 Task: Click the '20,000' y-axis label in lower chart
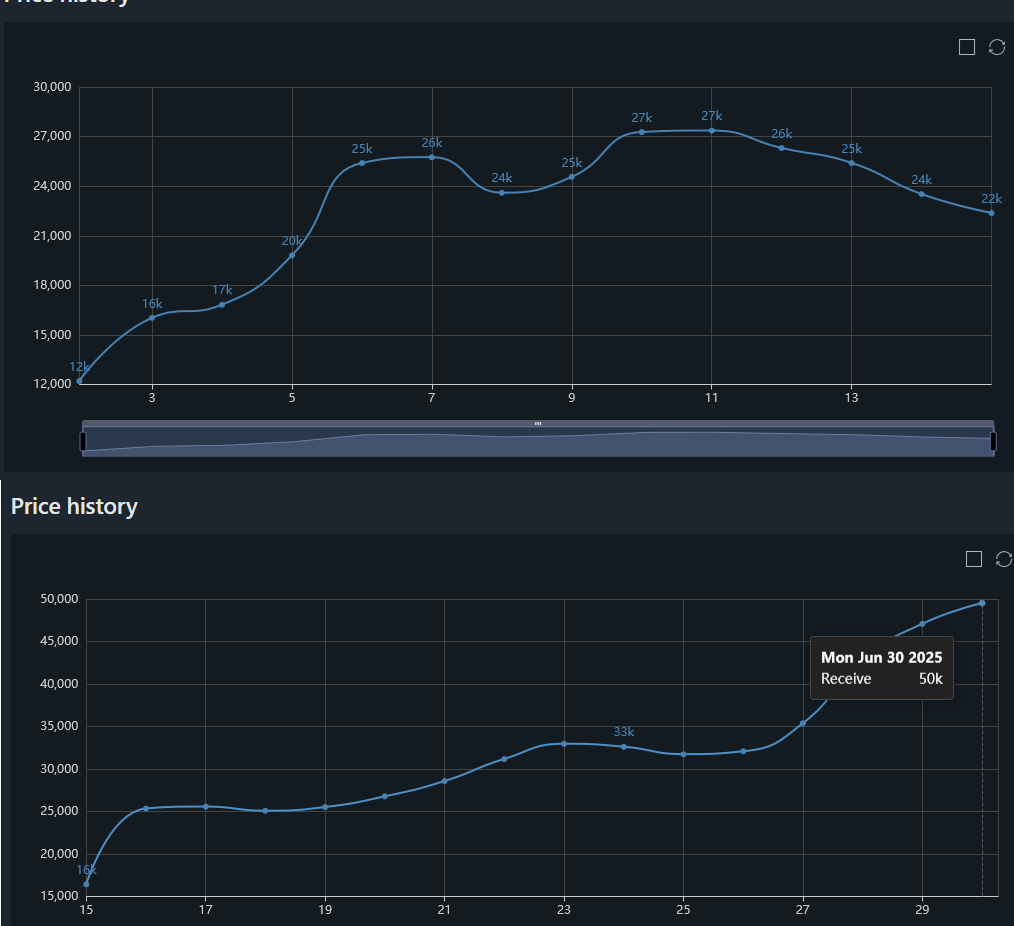coord(59,854)
